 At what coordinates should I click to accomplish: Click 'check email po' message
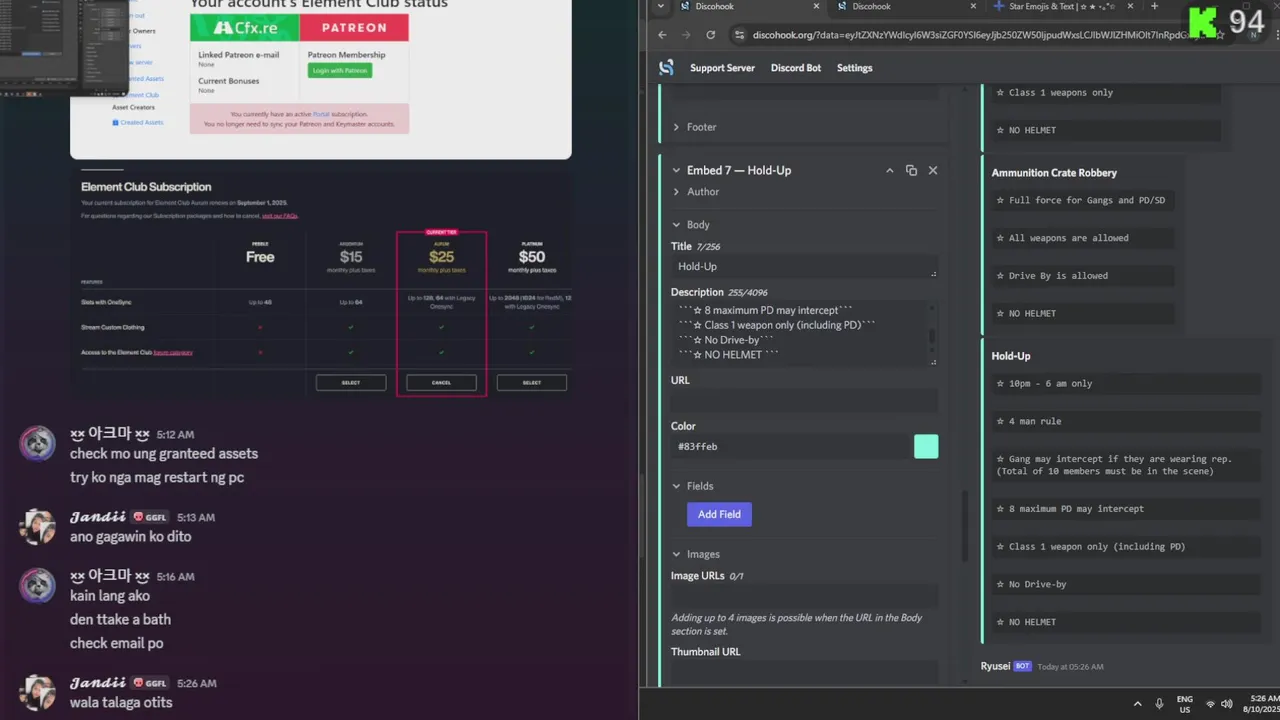[x=116, y=643]
